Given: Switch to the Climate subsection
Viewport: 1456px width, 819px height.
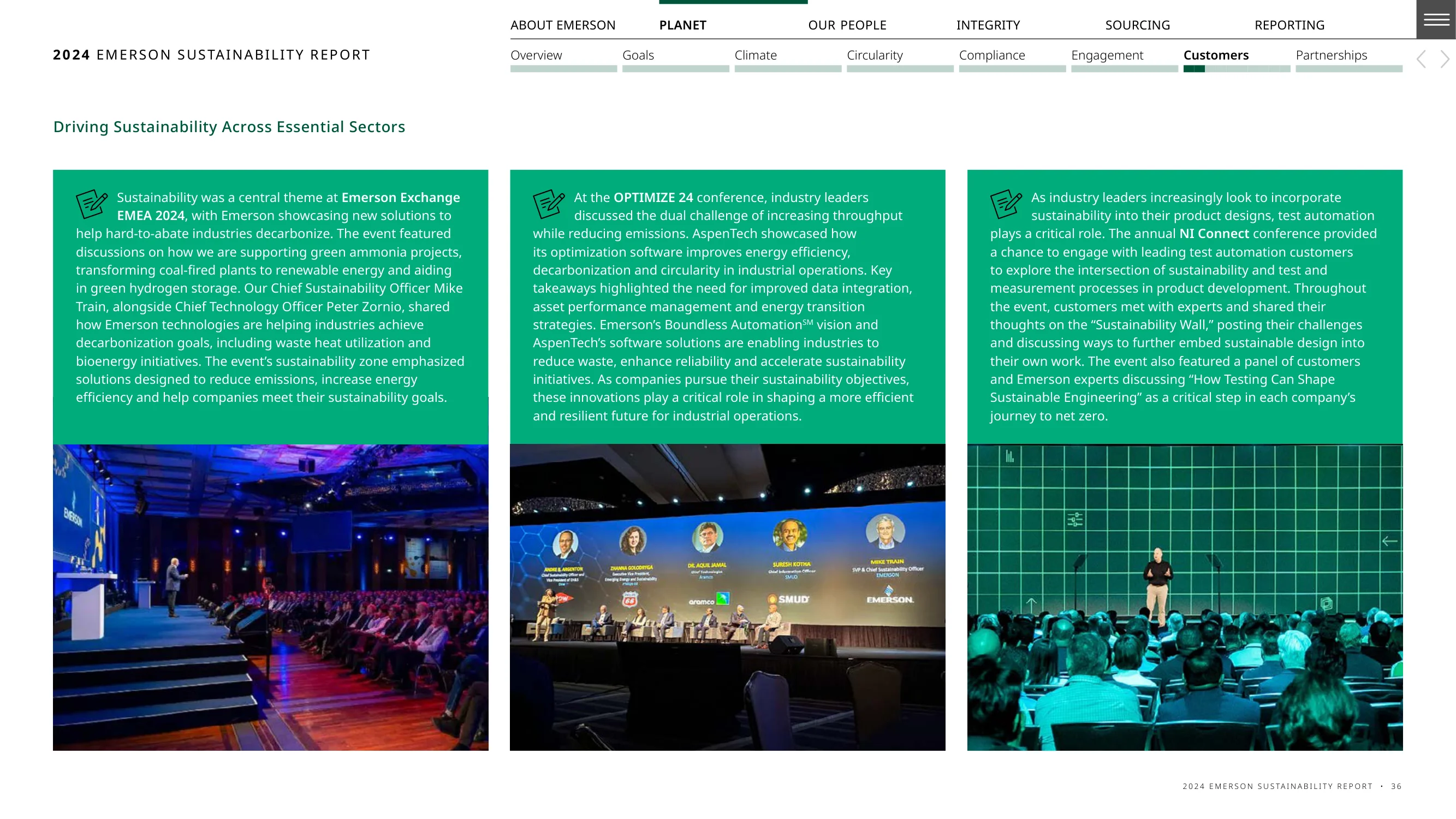Looking at the screenshot, I should 756,55.
